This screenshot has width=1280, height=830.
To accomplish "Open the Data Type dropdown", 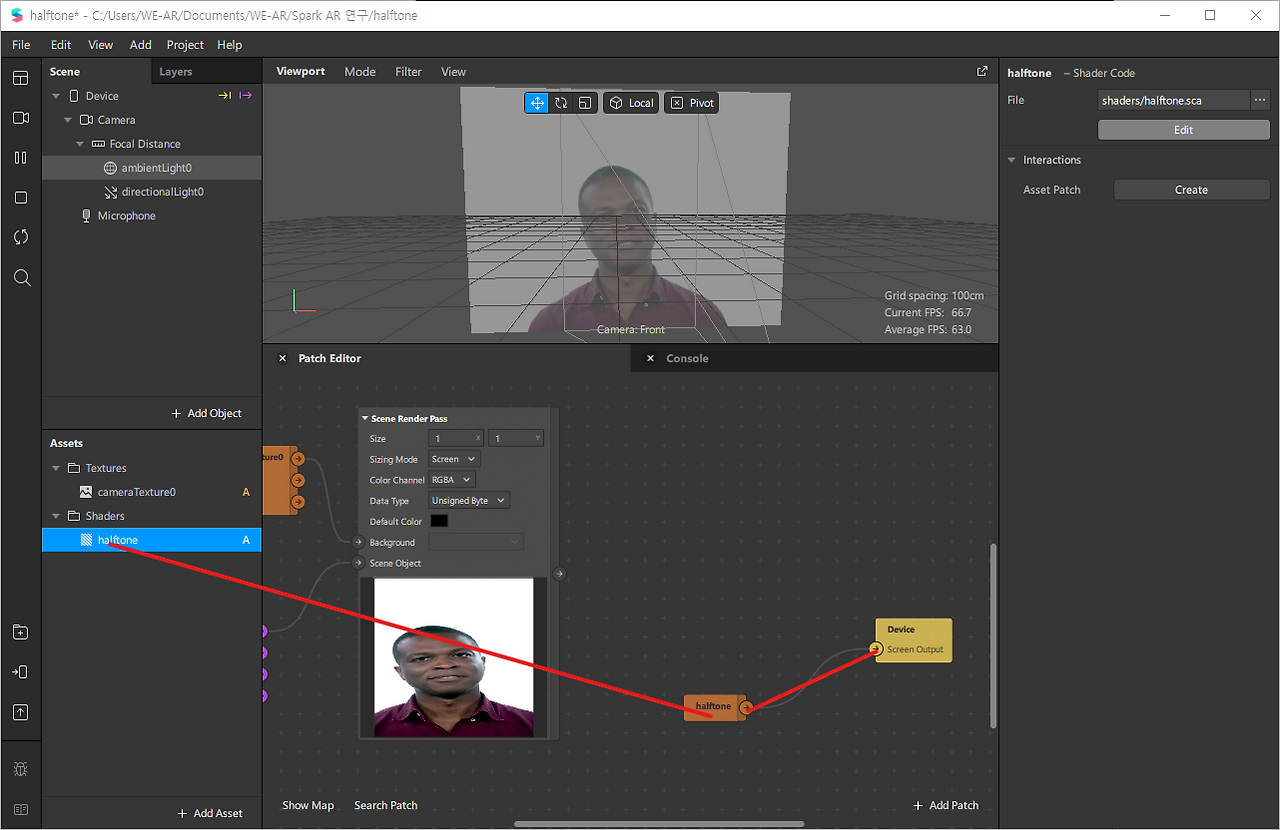I will (x=469, y=500).
